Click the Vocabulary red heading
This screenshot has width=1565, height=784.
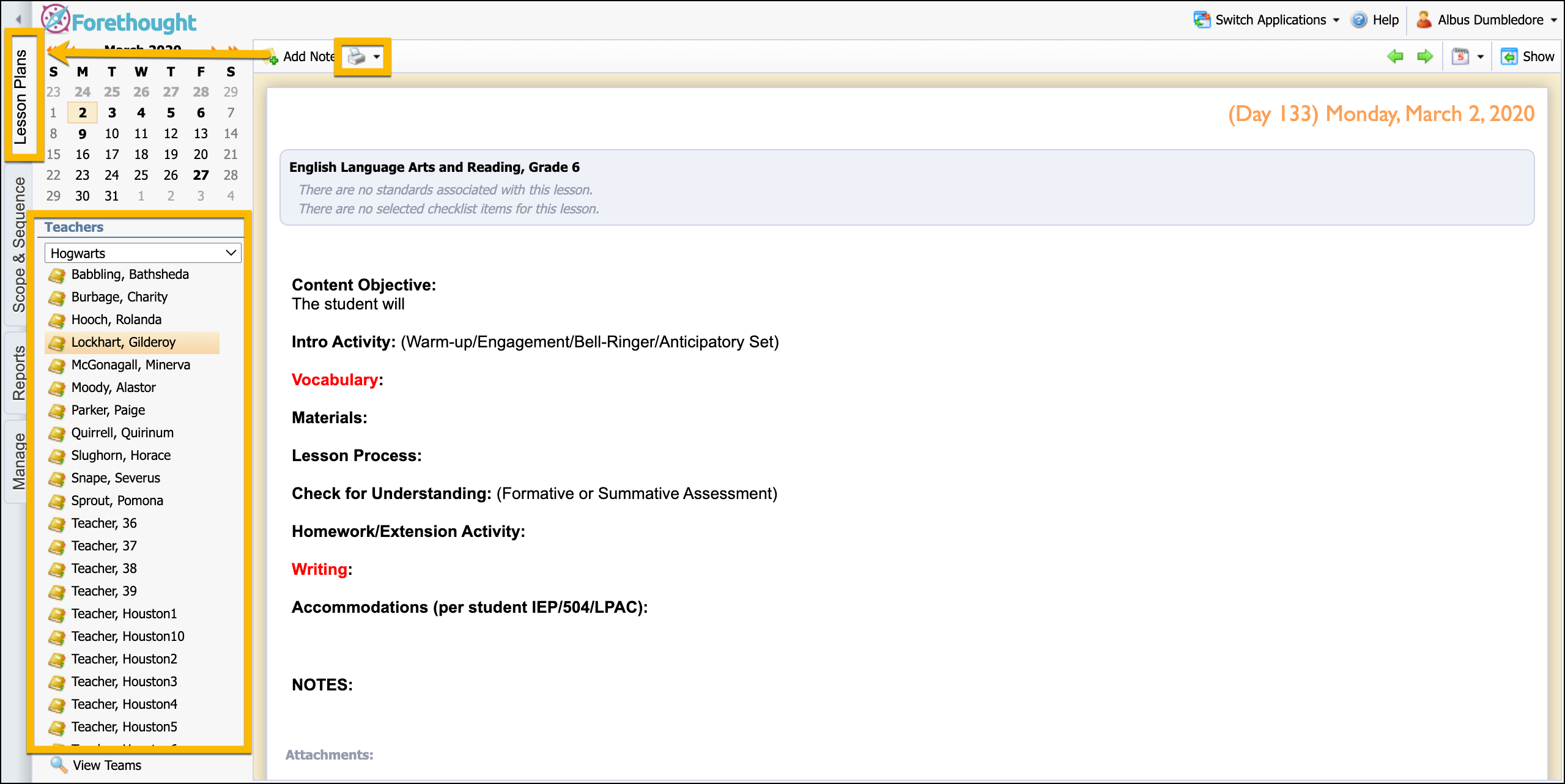coord(335,380)
